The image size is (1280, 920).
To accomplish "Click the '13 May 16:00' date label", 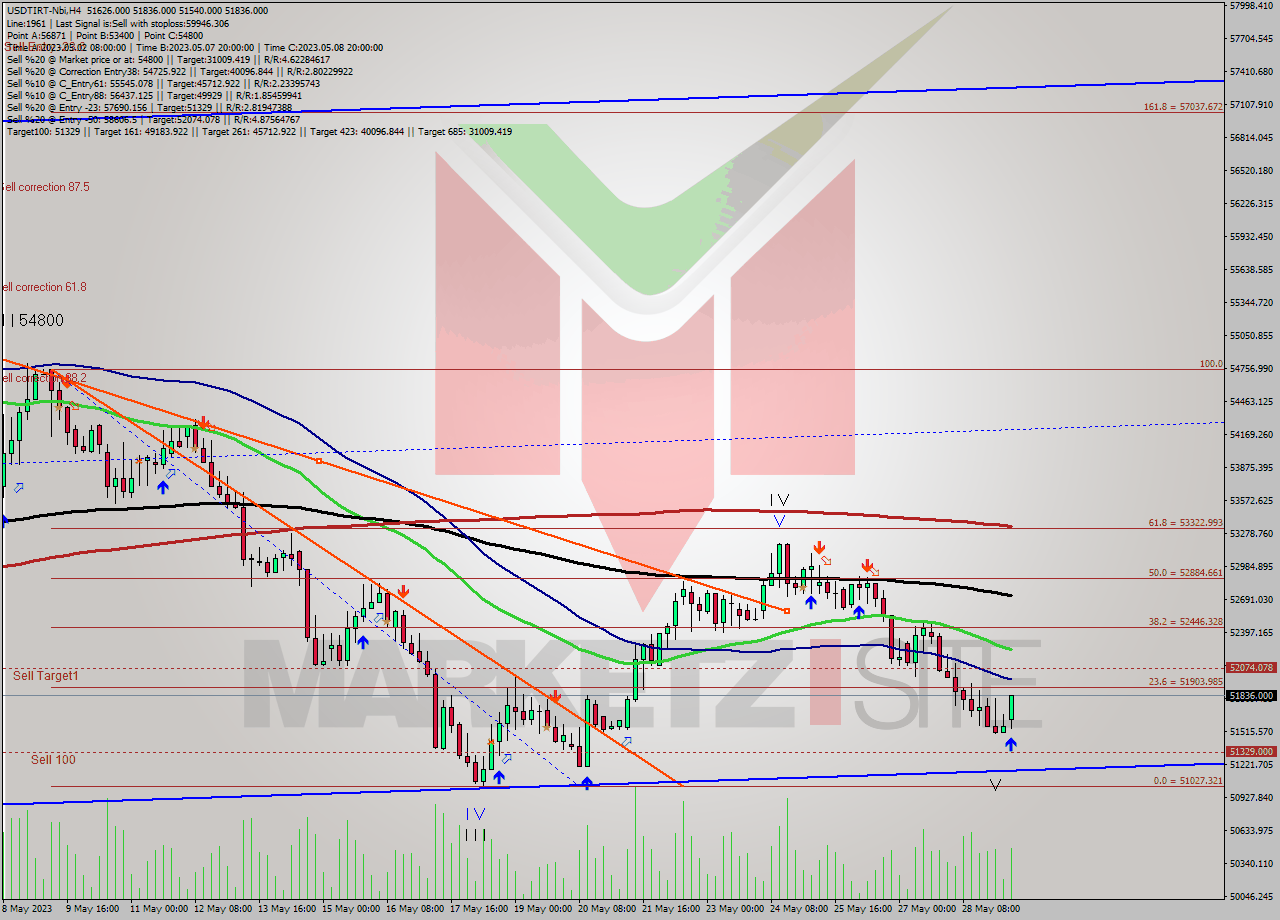I will click(288, 909).
